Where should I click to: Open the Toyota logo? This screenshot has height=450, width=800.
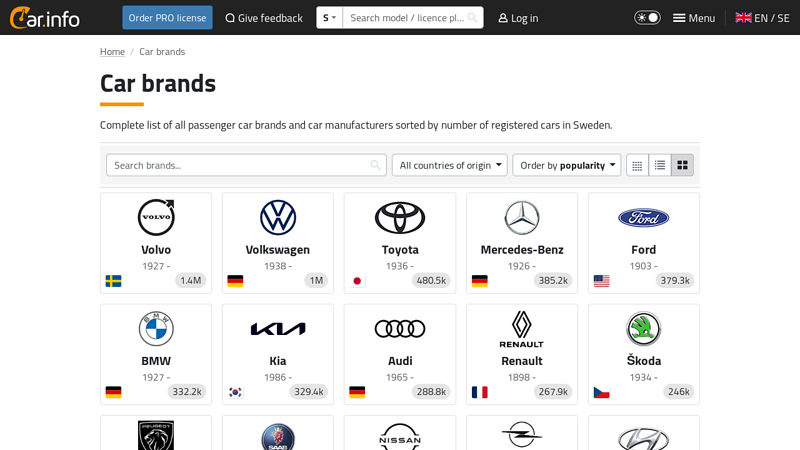(x=400, y=217)
